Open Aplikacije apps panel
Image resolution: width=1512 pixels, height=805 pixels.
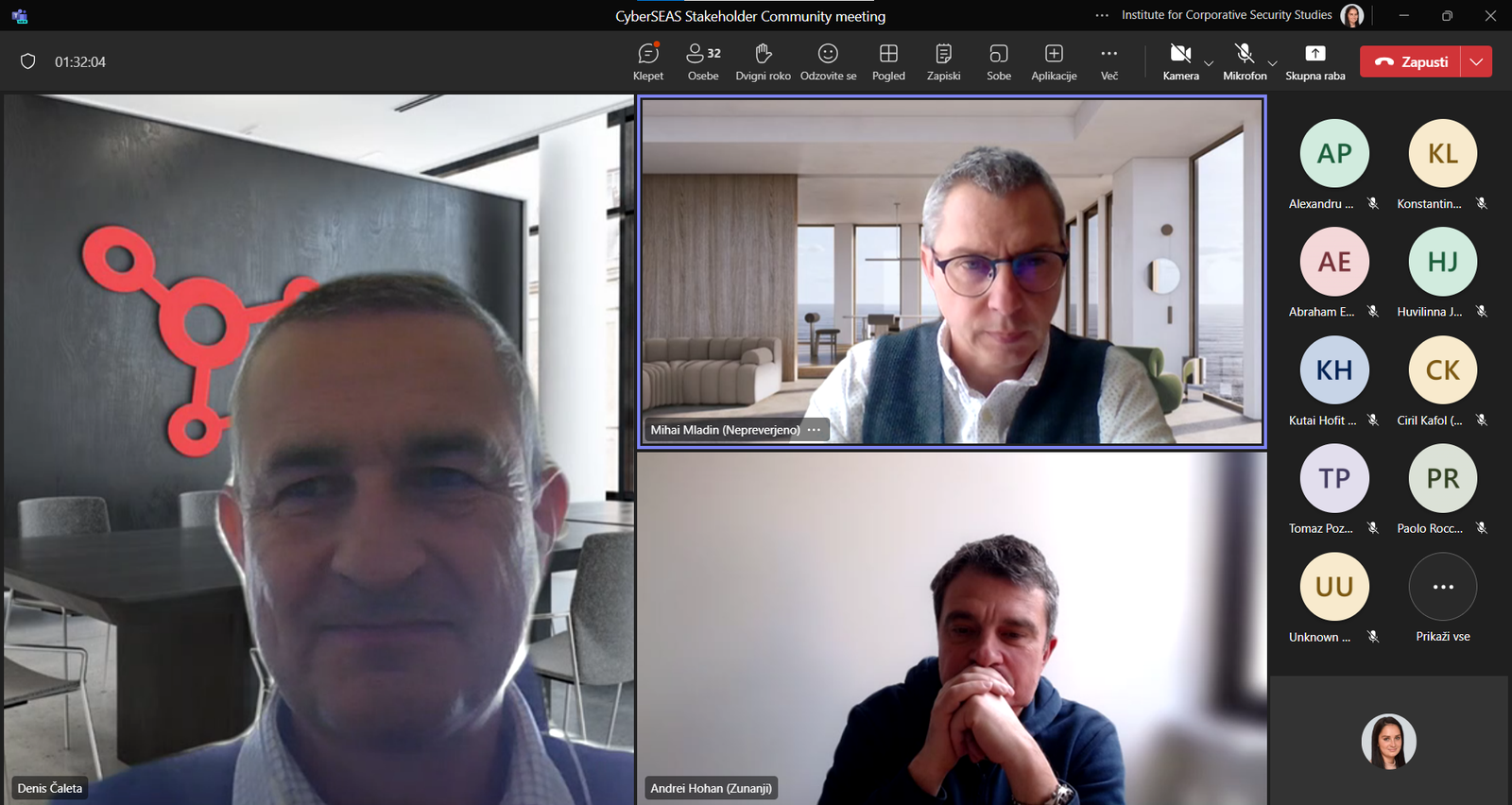1054,61
